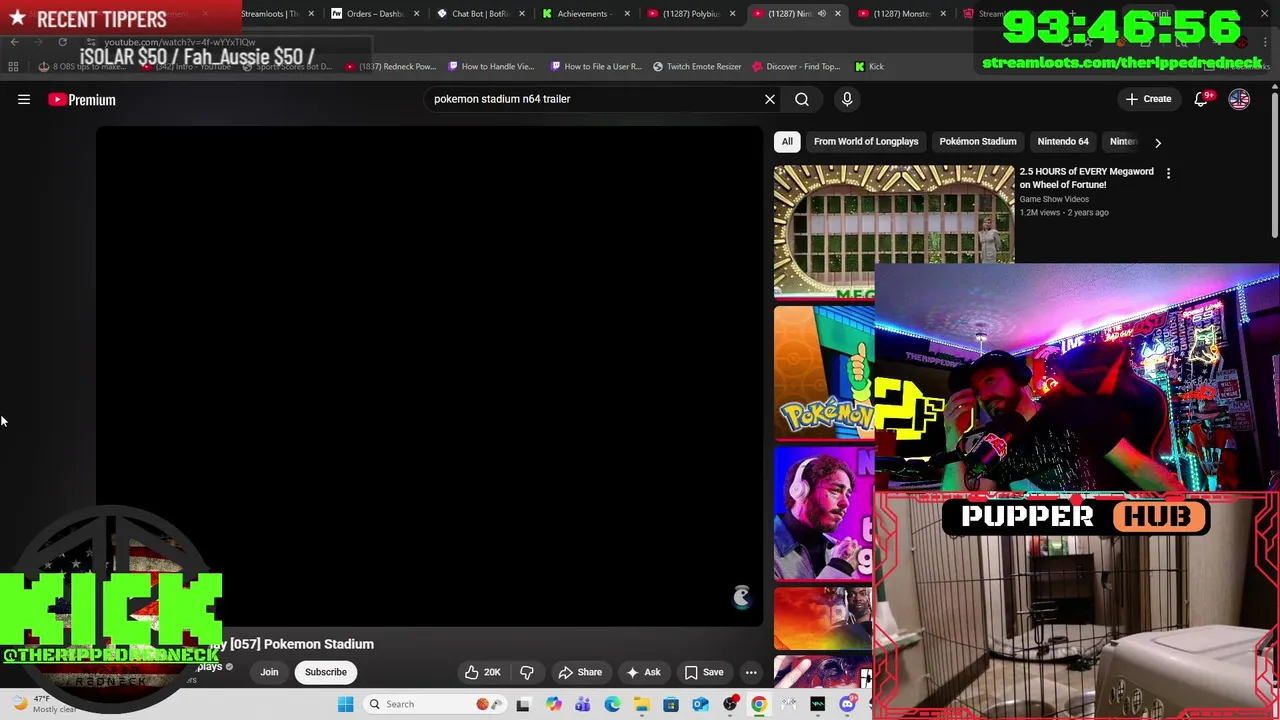Clear the search query with X

pos(770,99)
